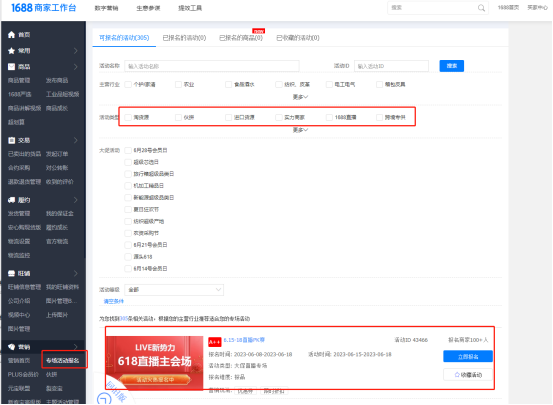
Task: Click the blue 搜索 button
Action: [451, 66]
